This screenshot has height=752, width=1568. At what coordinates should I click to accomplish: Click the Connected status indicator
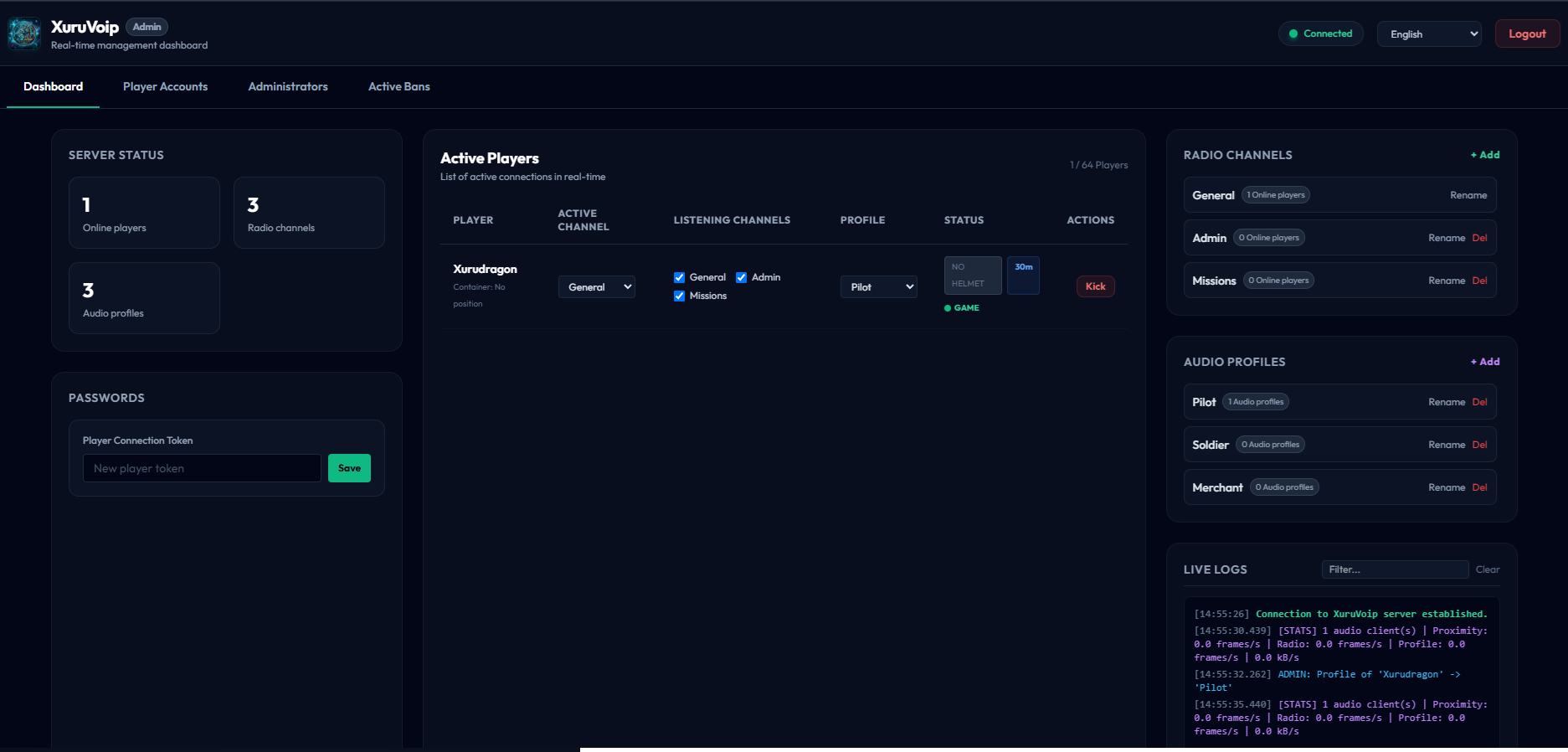[1320, 33]
